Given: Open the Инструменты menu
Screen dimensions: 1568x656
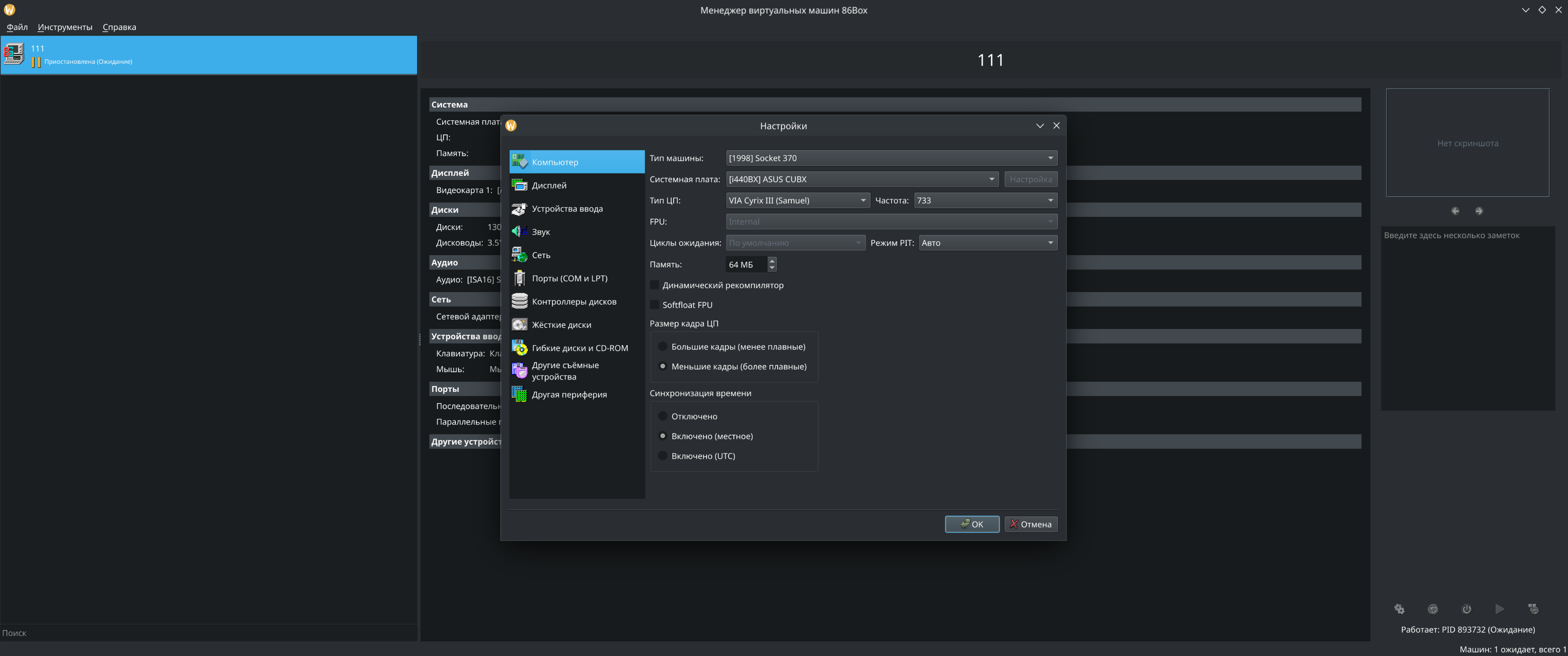Looking at the screenshot, I should click(65, 27).
